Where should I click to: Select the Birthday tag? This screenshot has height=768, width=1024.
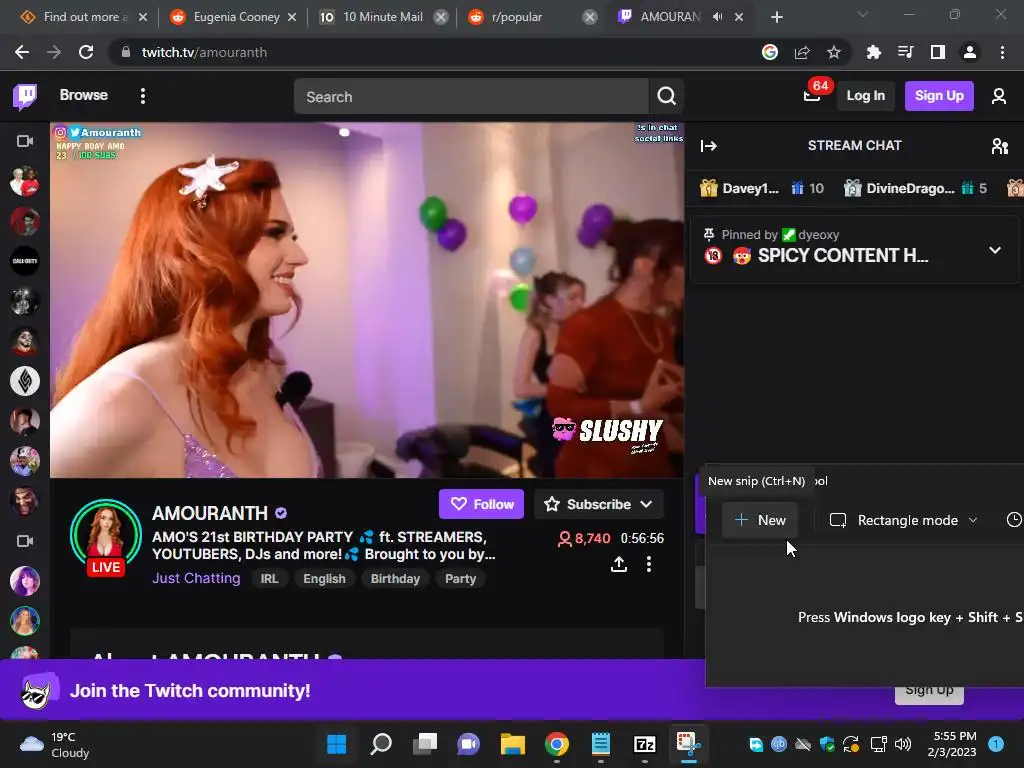pos(395,579)
